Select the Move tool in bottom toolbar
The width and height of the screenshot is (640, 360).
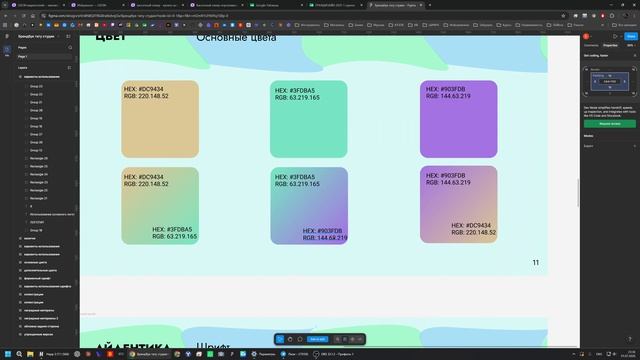click(280, 339)
